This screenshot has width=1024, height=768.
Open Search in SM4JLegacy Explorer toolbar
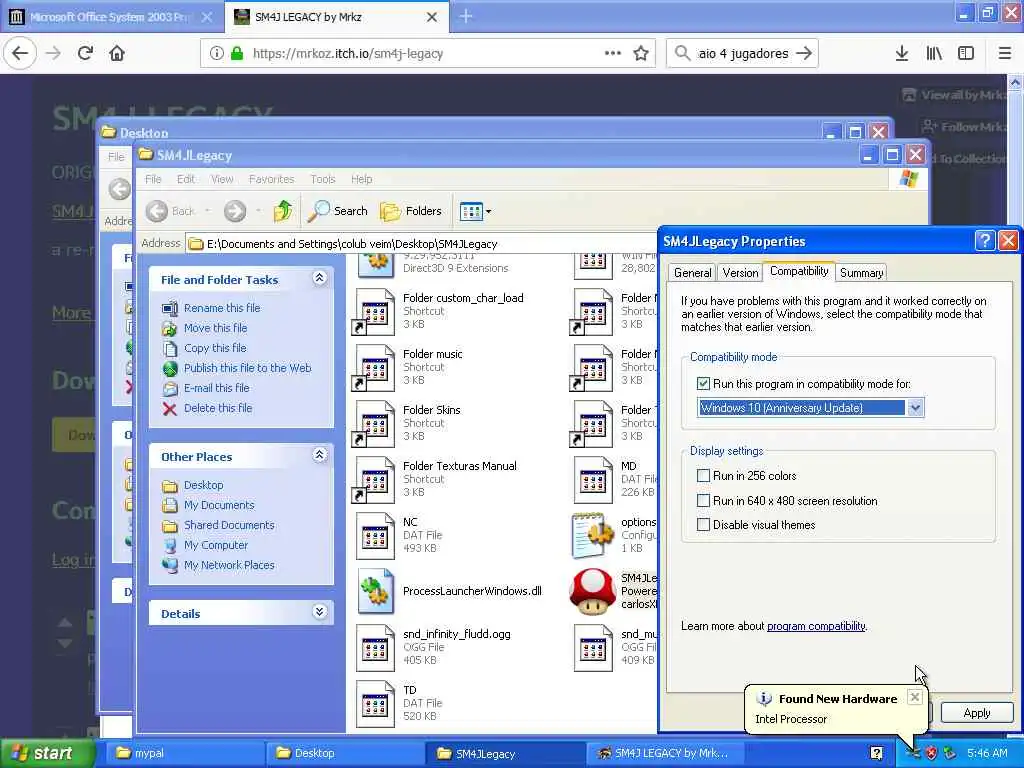pyautogui.click(x=338, y=211)
